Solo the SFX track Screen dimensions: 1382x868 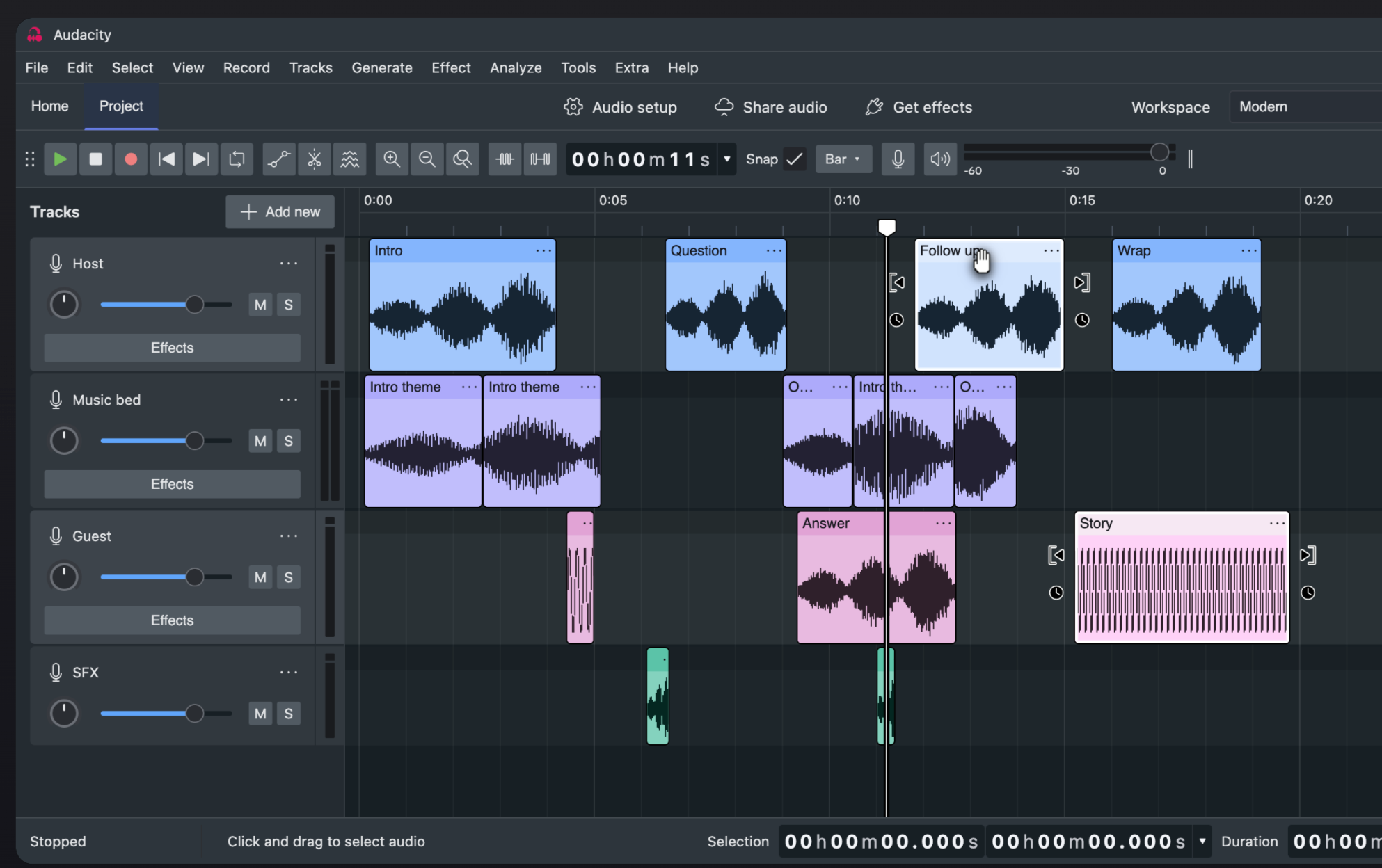(288, 714)
